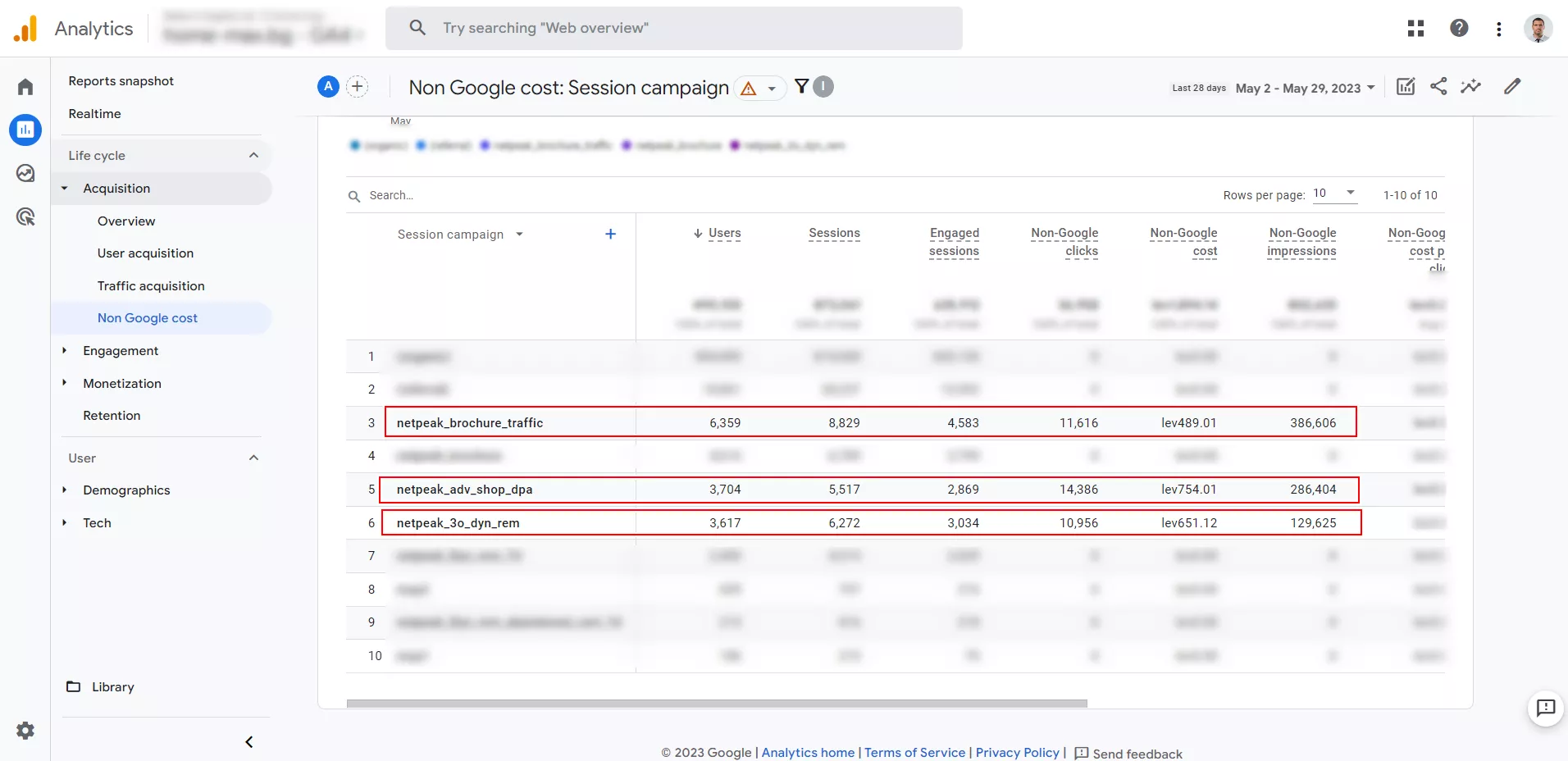The width and height of the screenshot is (1568, 761).
Task: Expand the Monetization node
Action: pyautogui.click(x=65, y=383)
